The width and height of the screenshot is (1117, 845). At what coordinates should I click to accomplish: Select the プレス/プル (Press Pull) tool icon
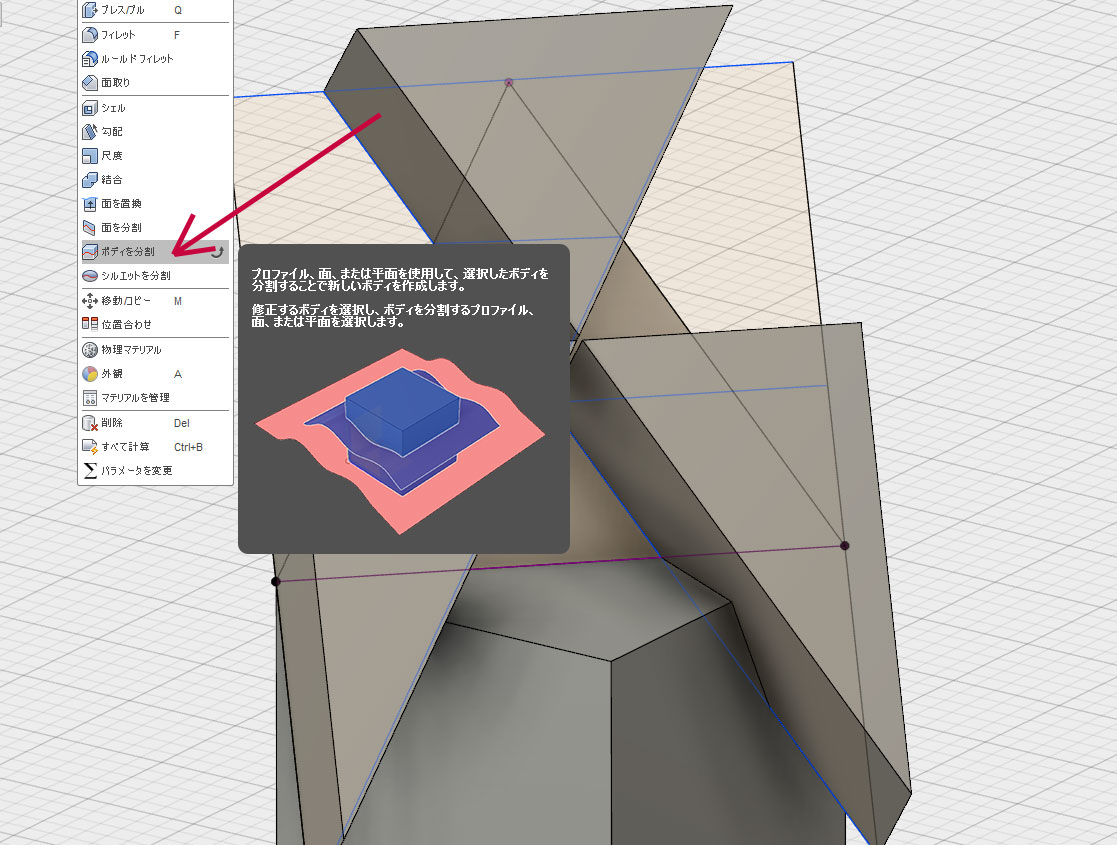point(89,10)
